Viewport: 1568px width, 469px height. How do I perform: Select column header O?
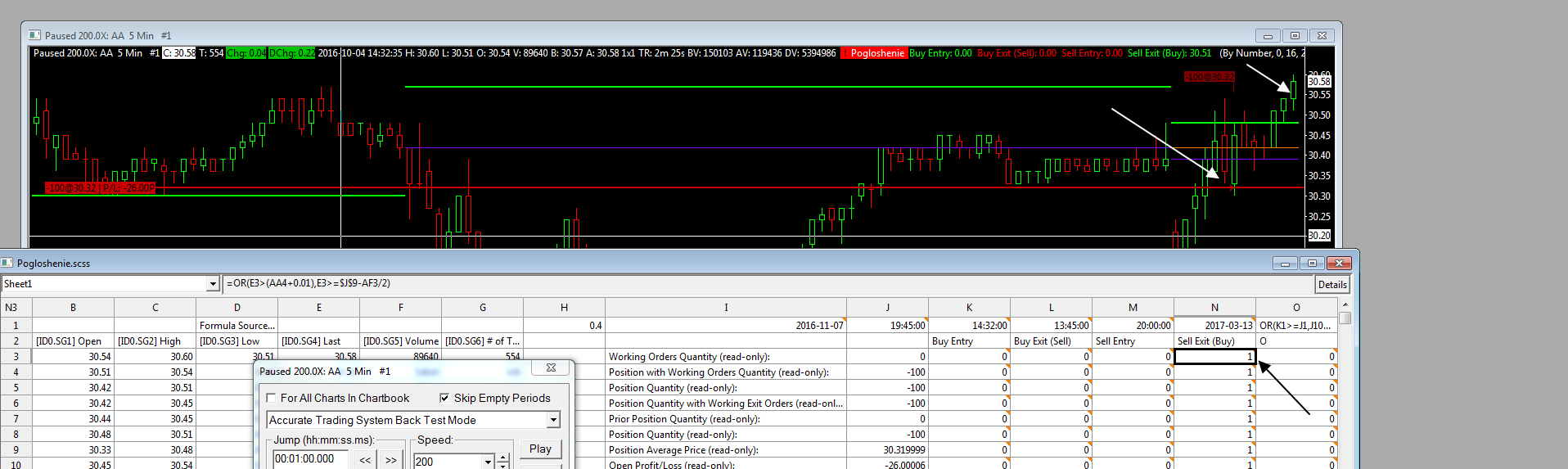[1296, 308]
